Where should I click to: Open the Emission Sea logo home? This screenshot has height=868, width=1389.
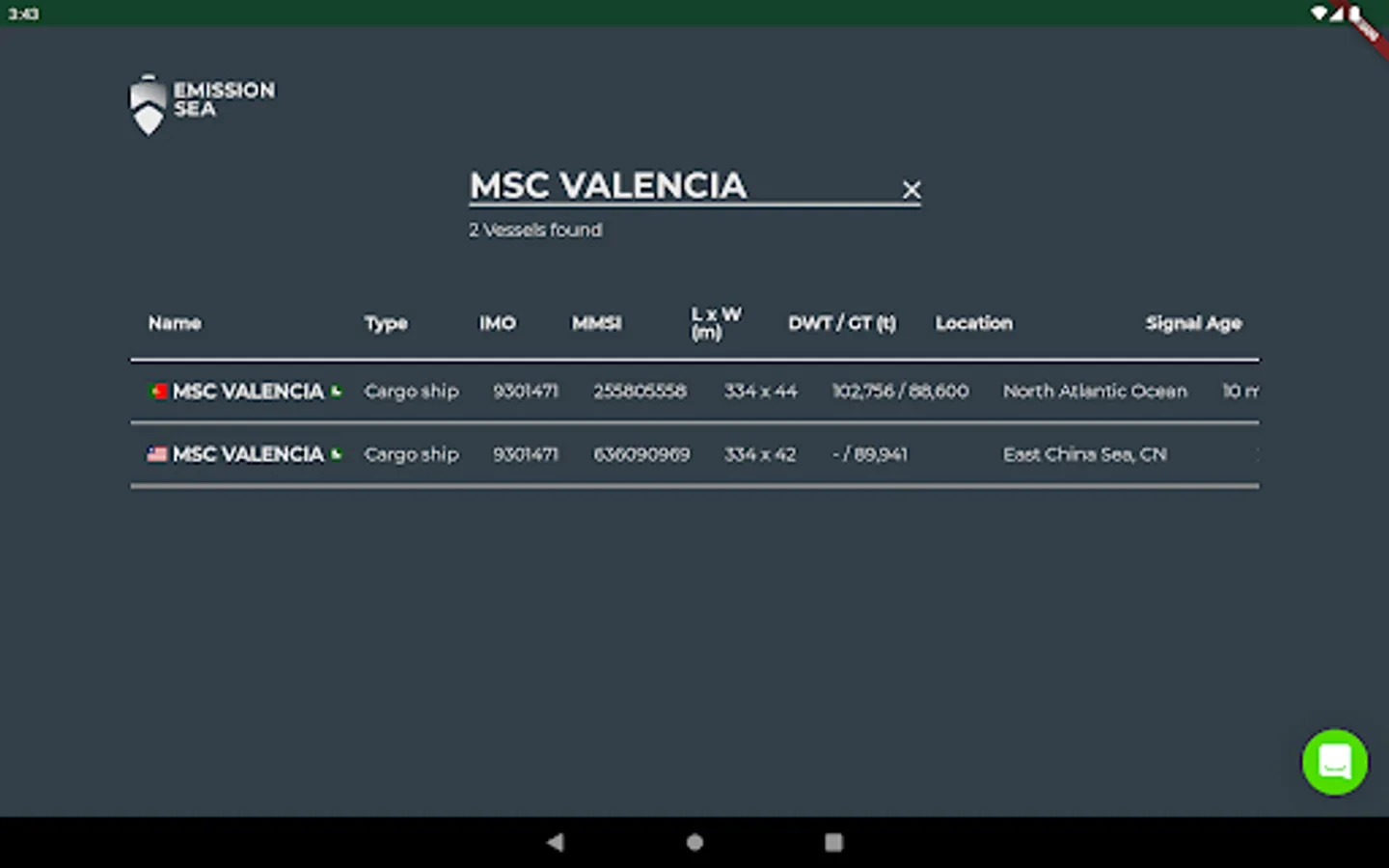coord(203,104)
